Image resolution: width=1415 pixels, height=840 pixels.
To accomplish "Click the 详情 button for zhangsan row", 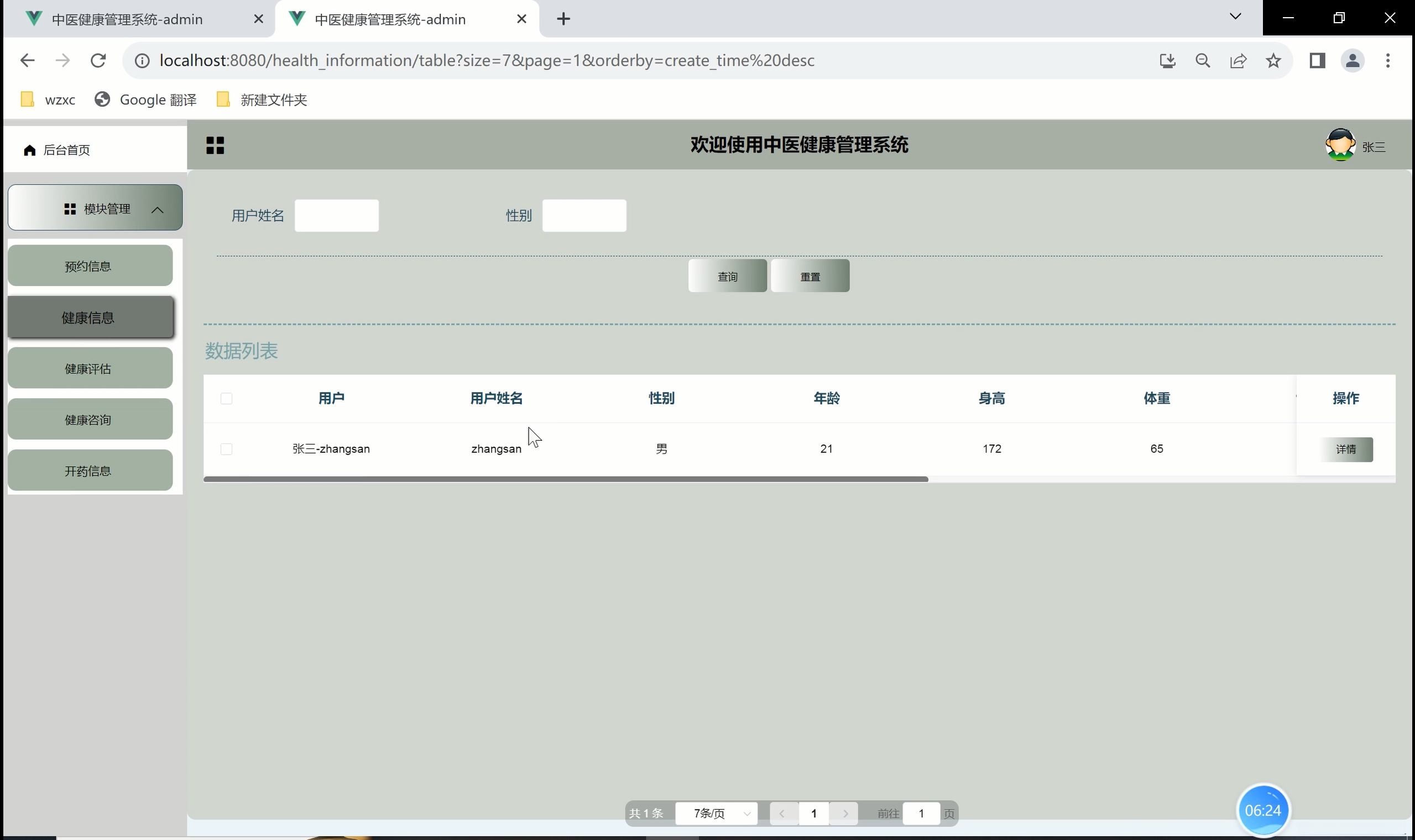I will click(x=1345, y=449).
